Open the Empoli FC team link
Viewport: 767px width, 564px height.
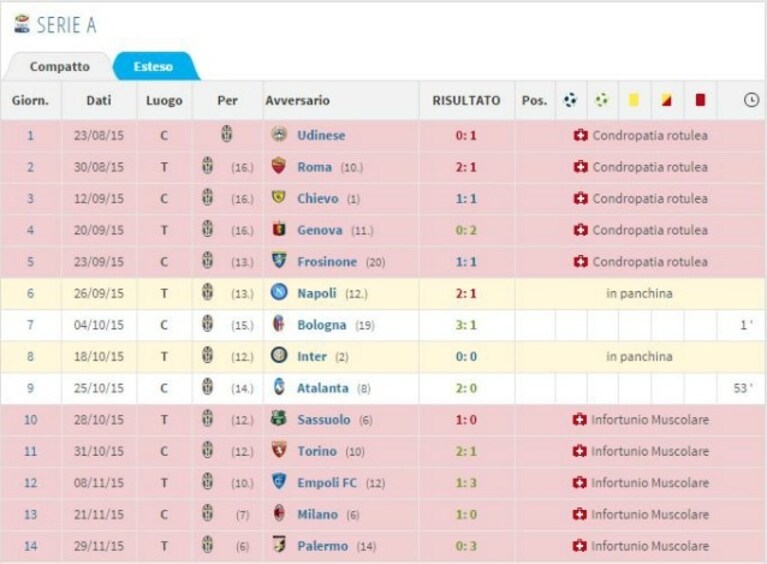pos(327,483)
